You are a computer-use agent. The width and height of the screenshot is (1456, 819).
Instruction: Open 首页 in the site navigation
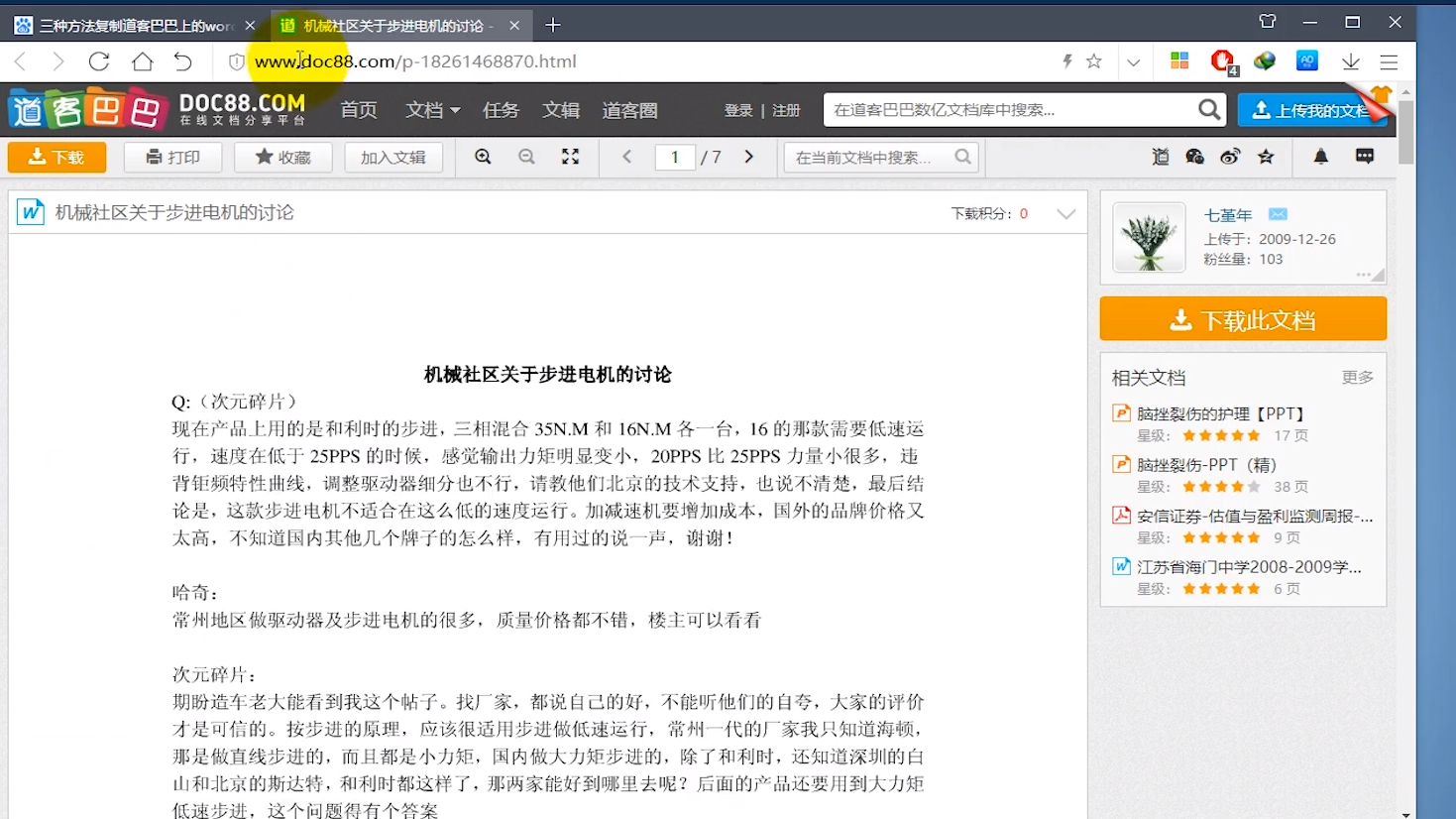359,110
